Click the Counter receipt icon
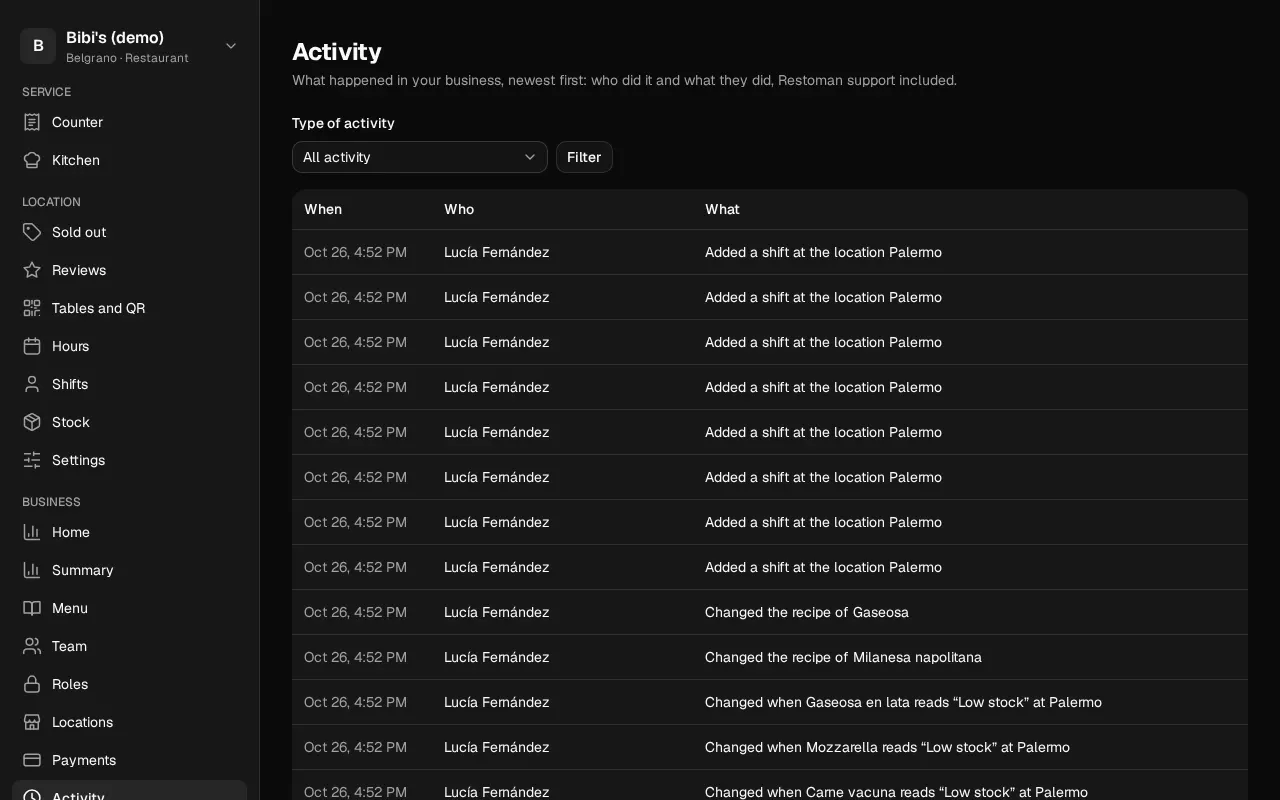Image resolution: width=1280 pixels, height=800 pixels. click(x=32, y=122)
